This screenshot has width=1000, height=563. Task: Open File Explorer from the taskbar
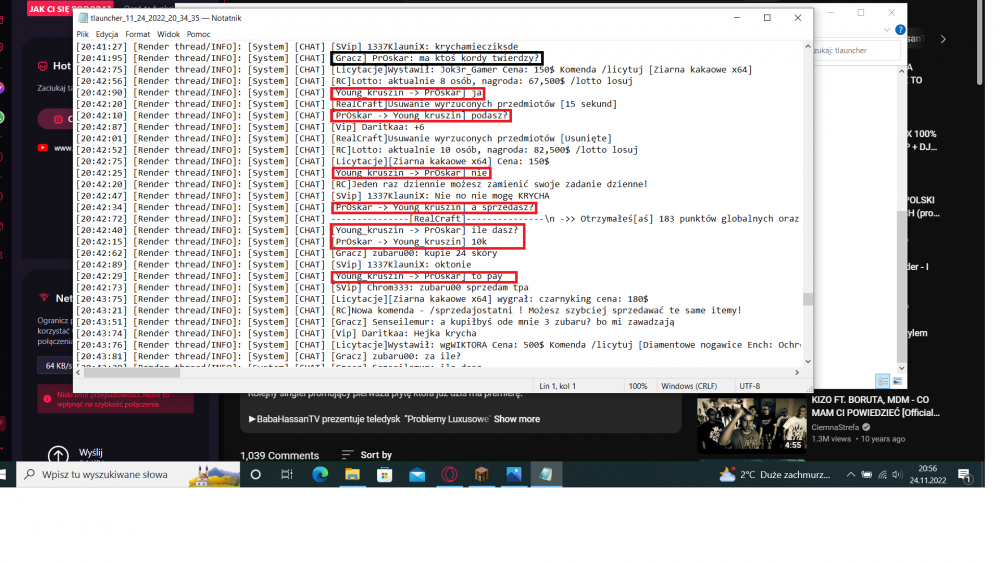[353, 475]
